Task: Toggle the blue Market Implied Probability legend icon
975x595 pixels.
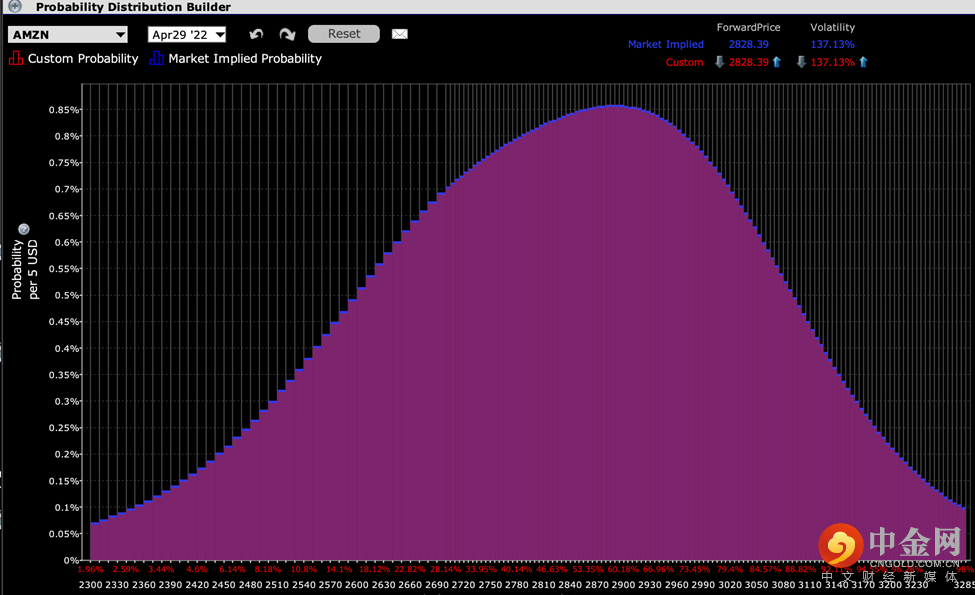Action: (156, 59)
